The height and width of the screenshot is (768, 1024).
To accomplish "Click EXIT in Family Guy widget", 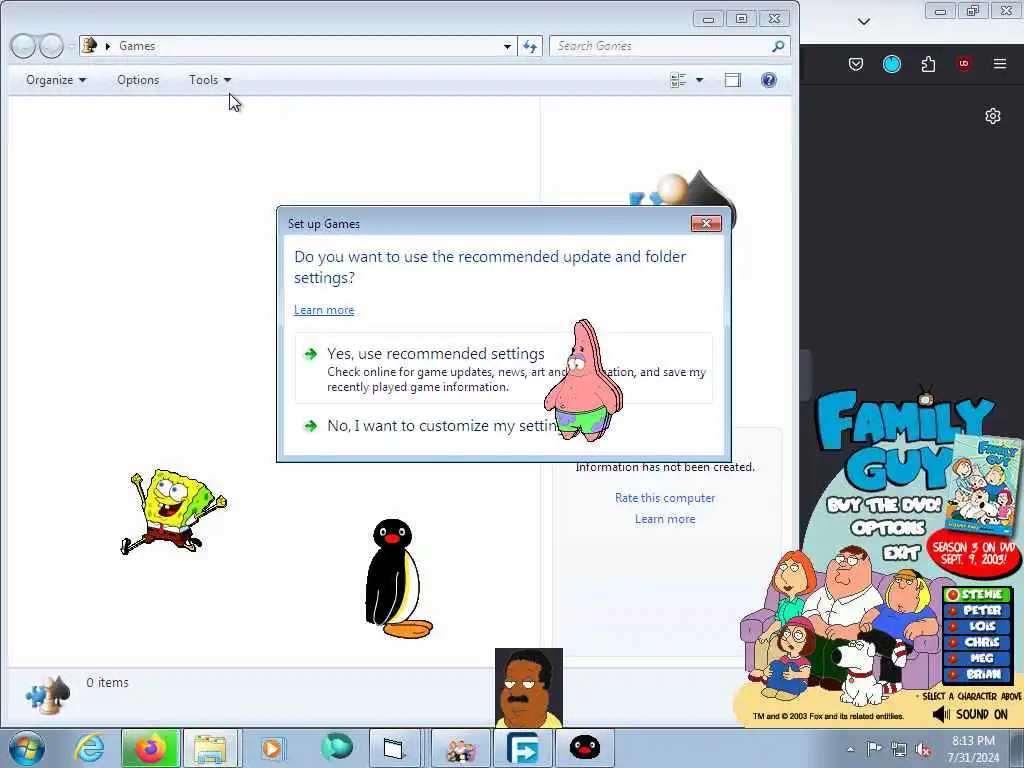I will [901, 553].
